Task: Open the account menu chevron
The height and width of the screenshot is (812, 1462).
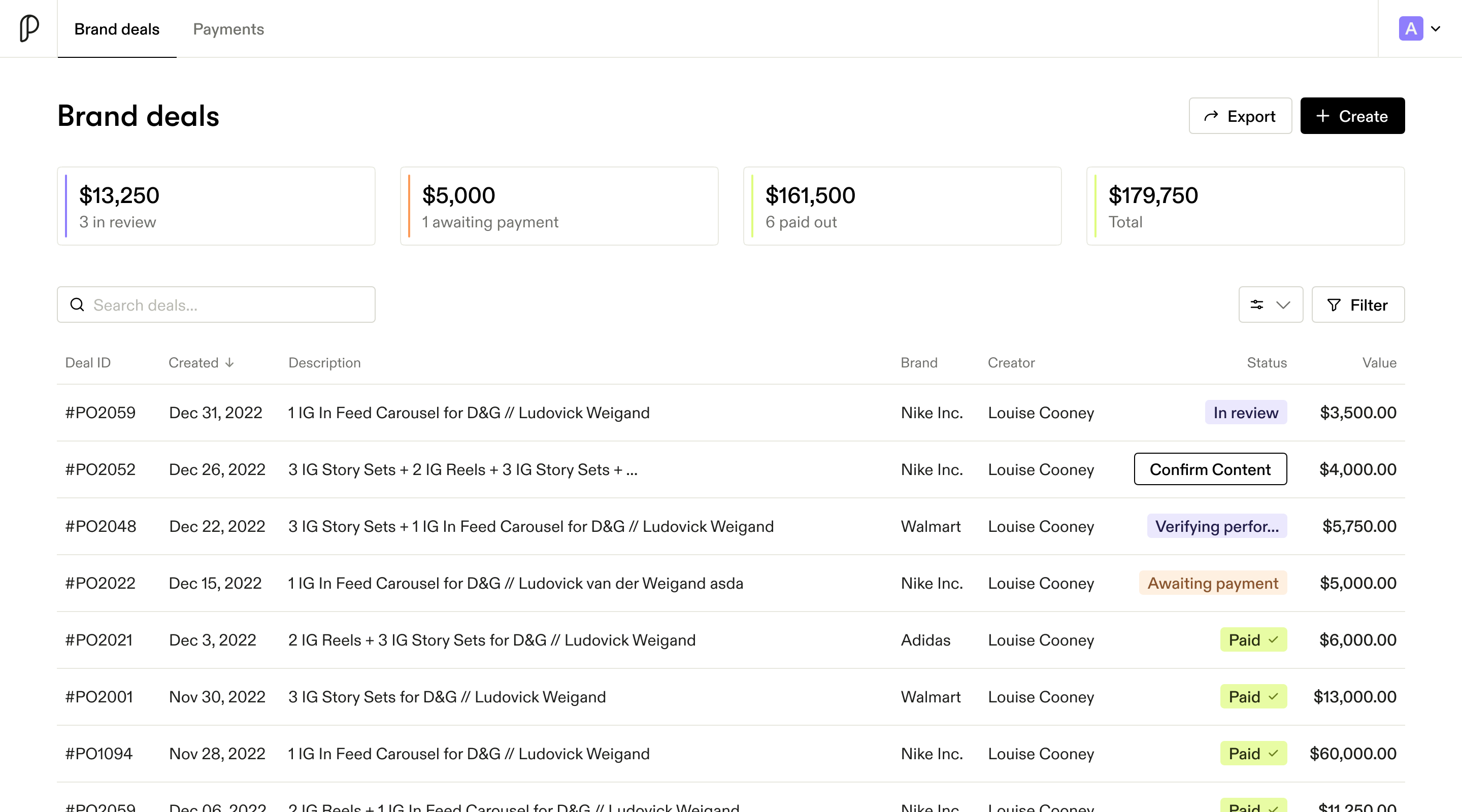Action: pyautogui.click(x=1435, y=28)
